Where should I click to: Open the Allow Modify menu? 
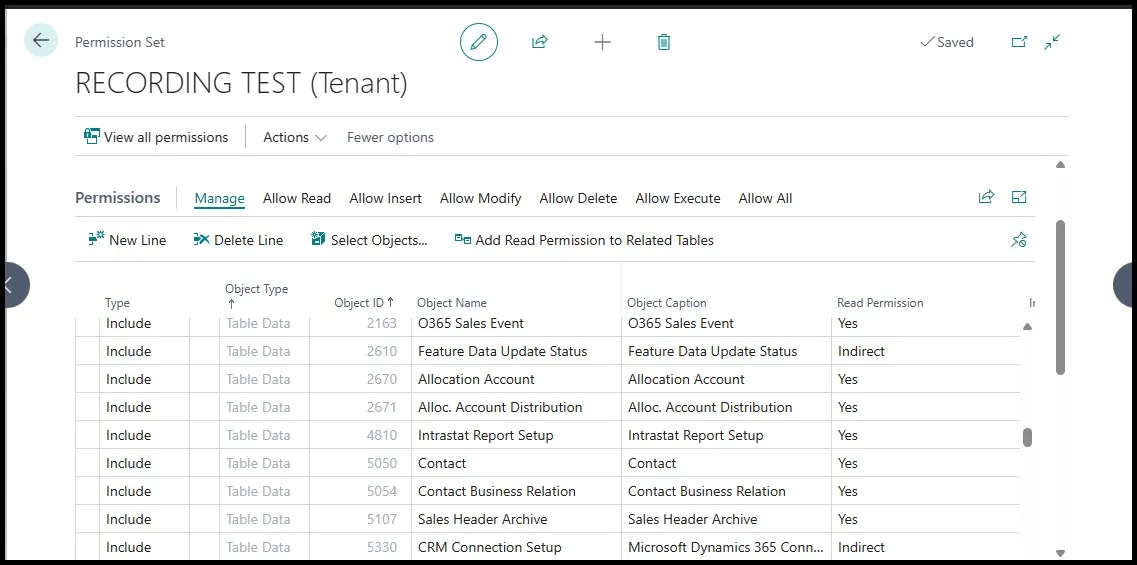tap(480, 199)
